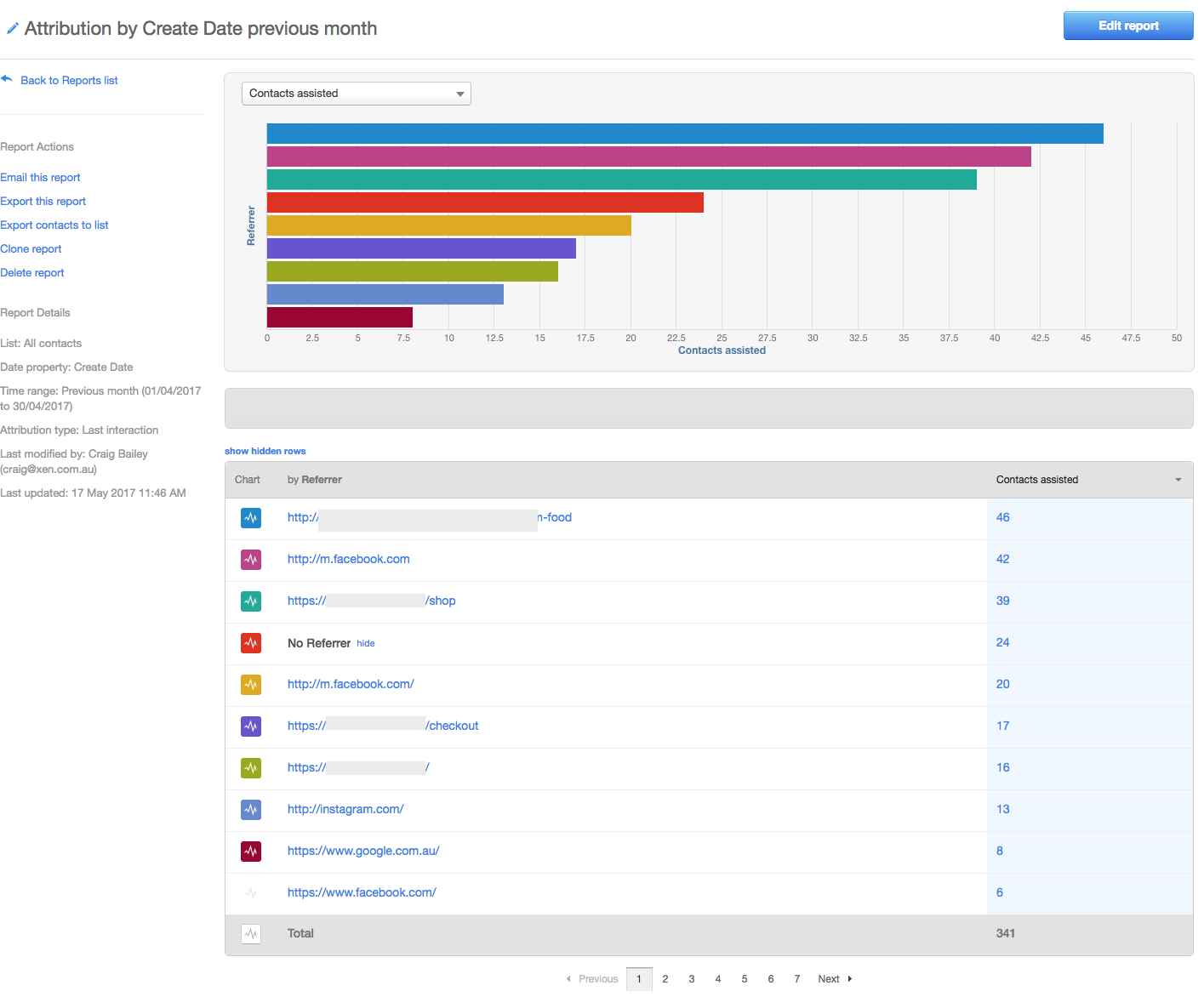The image size is (1204, 997).
Task: Click the pencil icon beside the report title
Action: point(12,29)
